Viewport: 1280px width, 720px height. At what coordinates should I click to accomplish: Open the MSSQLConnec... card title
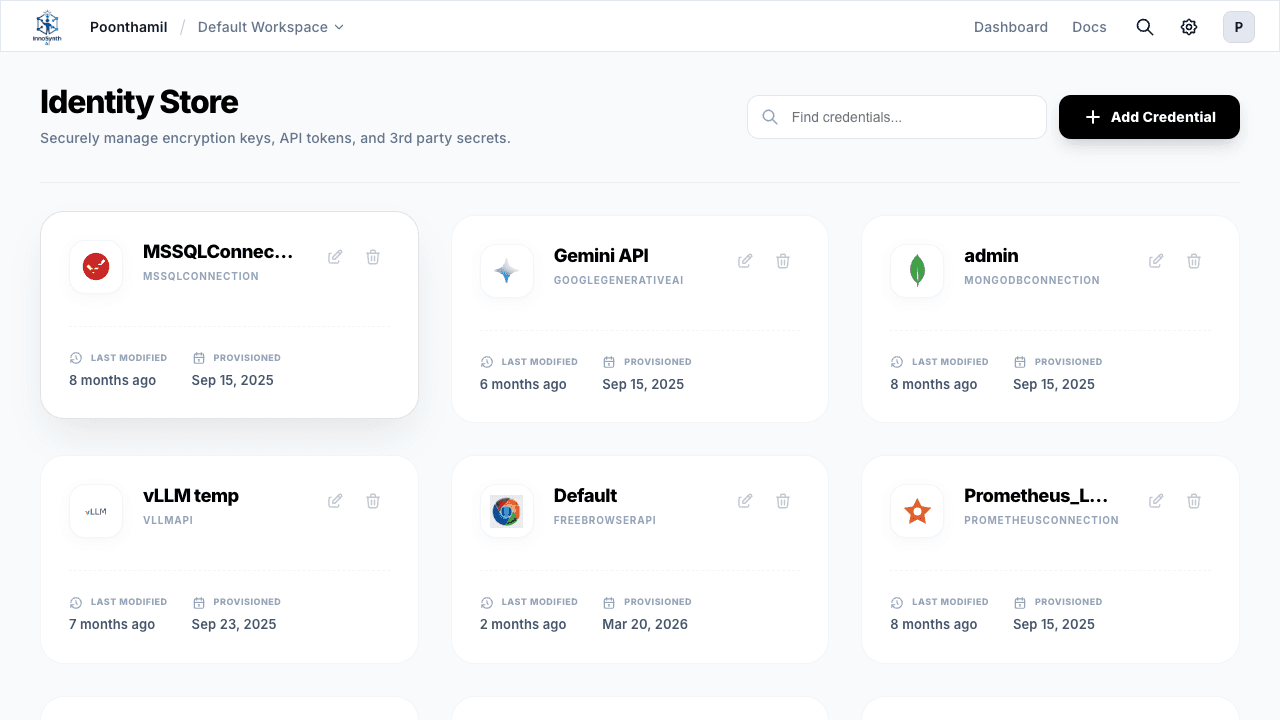coord(218,252)
